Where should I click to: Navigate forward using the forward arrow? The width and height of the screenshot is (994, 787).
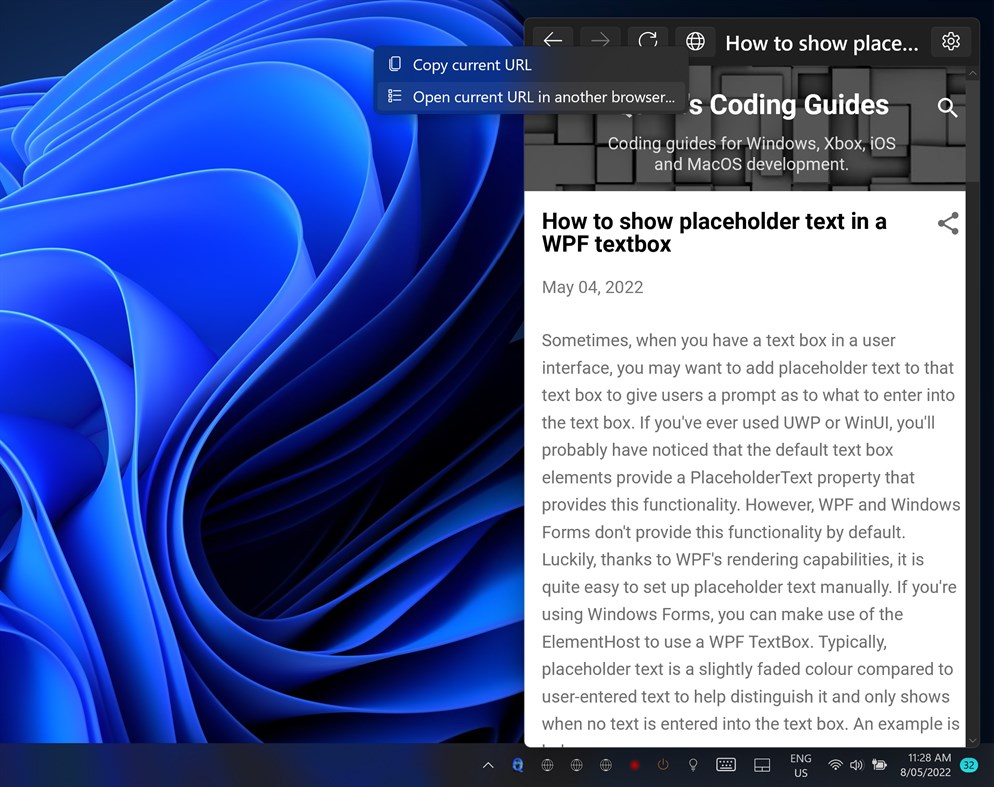600,41
